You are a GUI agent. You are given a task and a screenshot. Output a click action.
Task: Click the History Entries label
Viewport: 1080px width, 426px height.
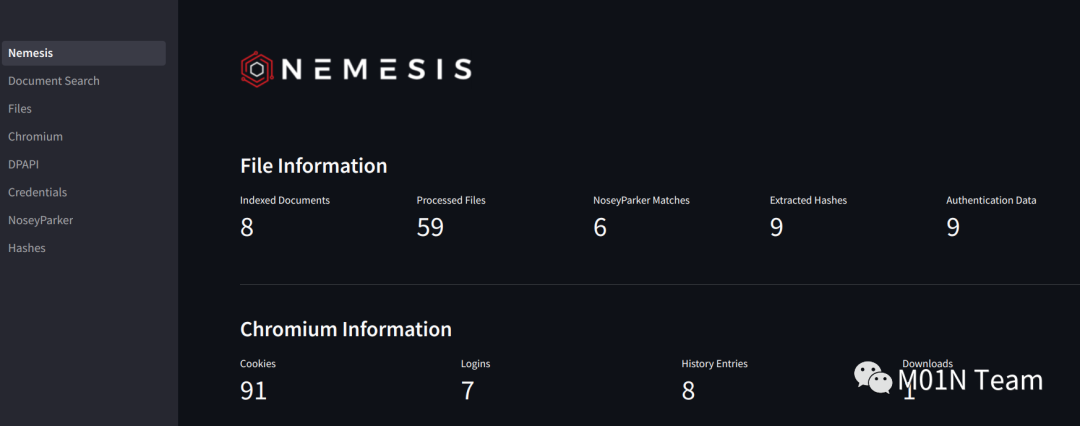714,363
